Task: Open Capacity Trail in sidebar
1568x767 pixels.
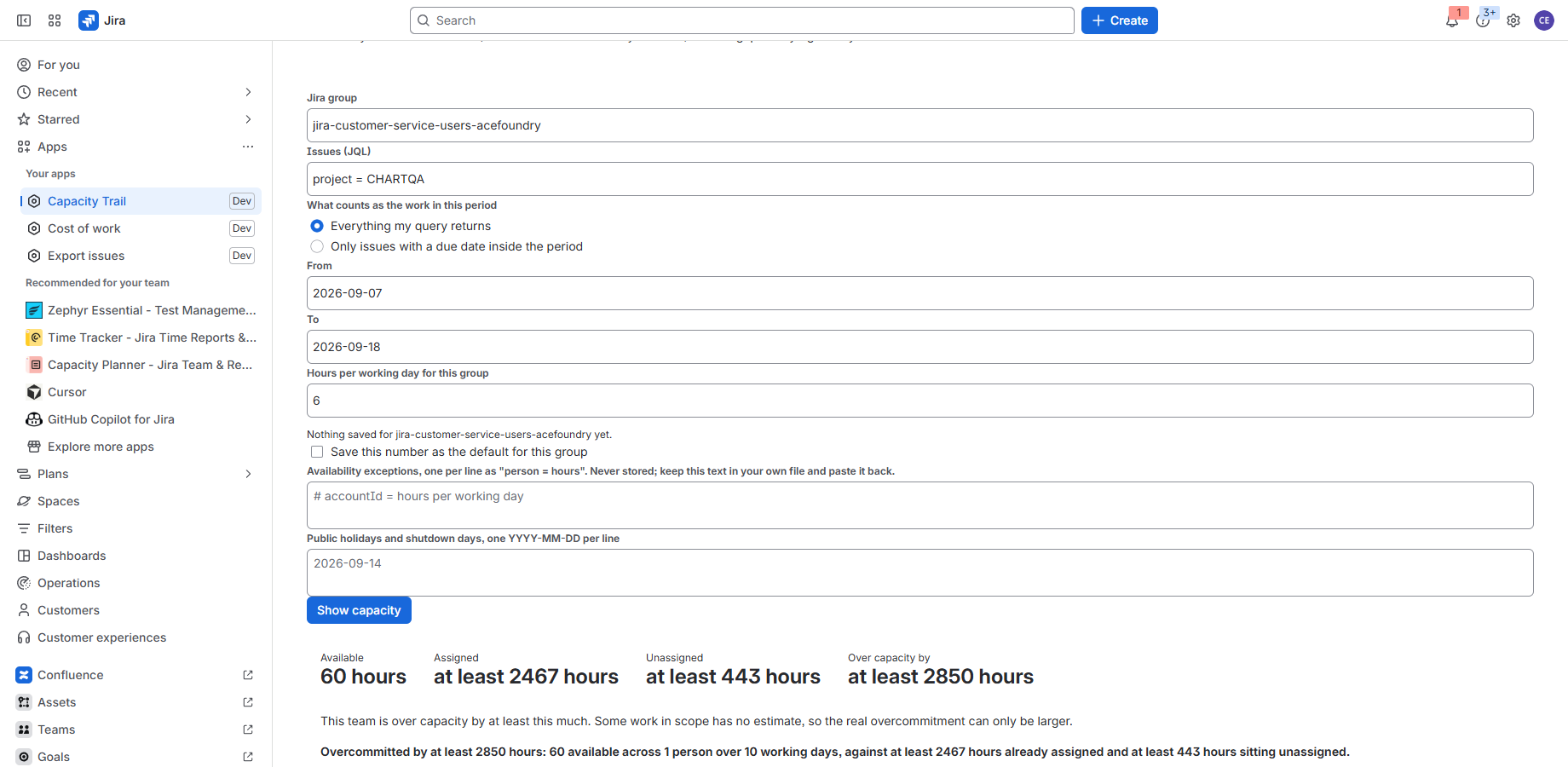Action: coord(141,201)
